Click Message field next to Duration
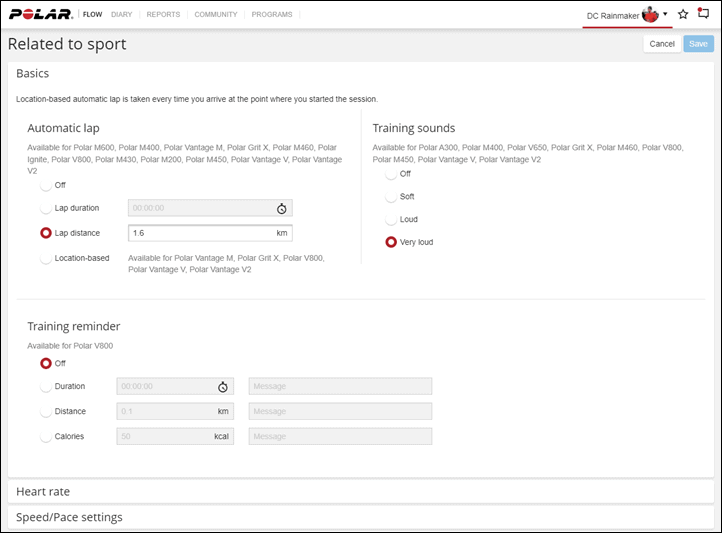Screen dimensions: 722x533 340,386
